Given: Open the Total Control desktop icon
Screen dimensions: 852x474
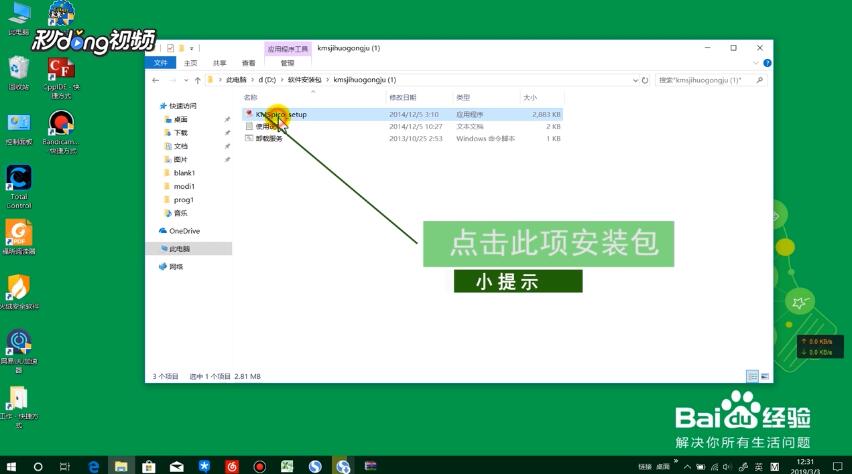Looking at the screenshot, I should [x=18, y=180].
